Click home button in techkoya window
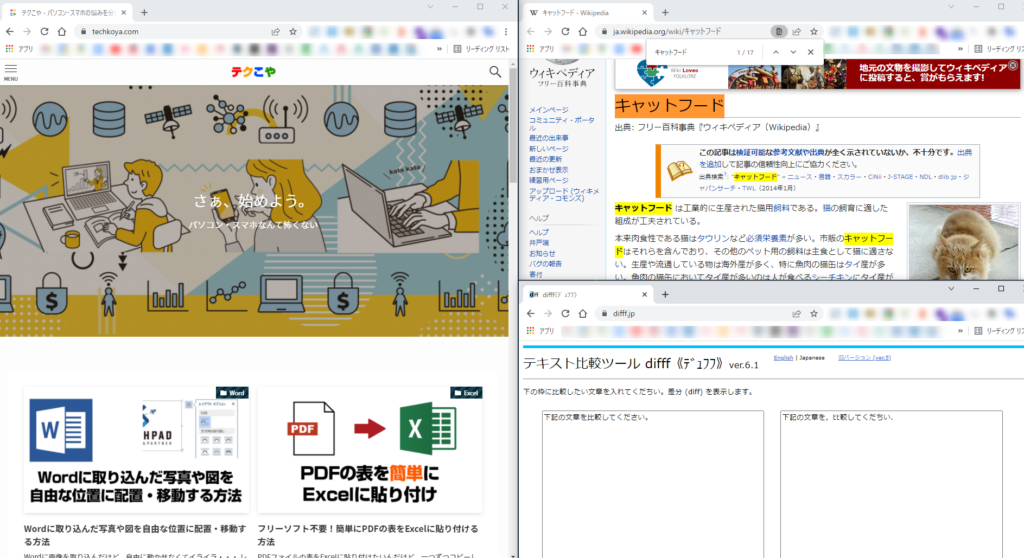1024x558 pixels. pyautogui.click(x=61, y=31)
